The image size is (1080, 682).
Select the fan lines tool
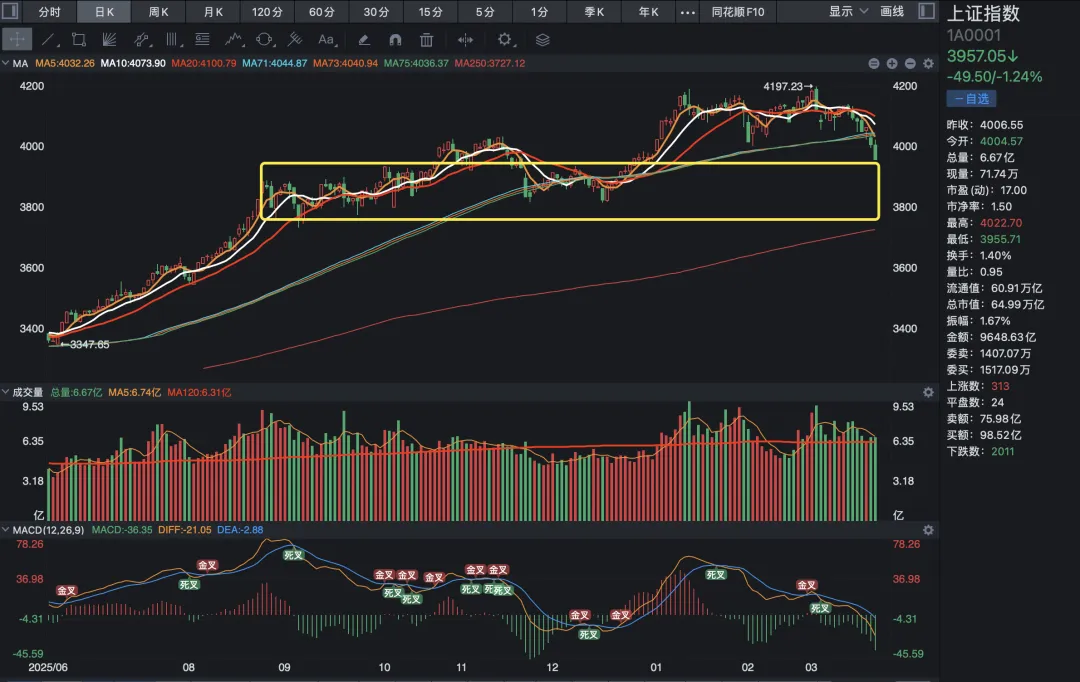[109, 40]
